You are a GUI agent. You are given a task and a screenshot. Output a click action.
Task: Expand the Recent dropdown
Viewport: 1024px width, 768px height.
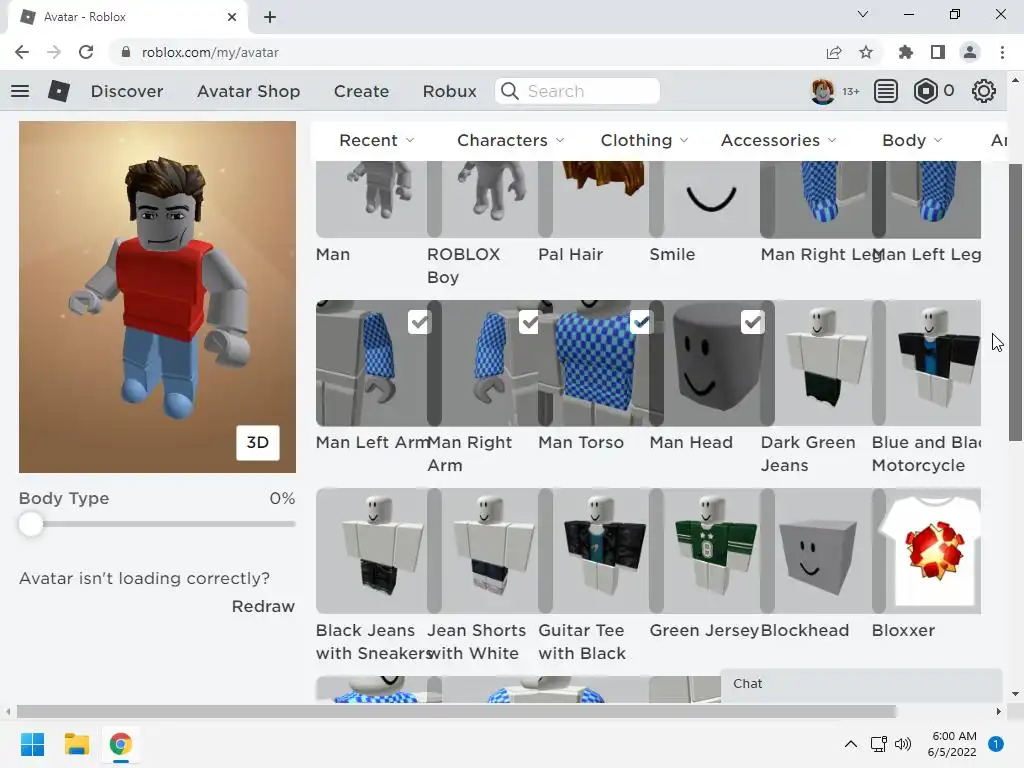[x=377, y=140]
